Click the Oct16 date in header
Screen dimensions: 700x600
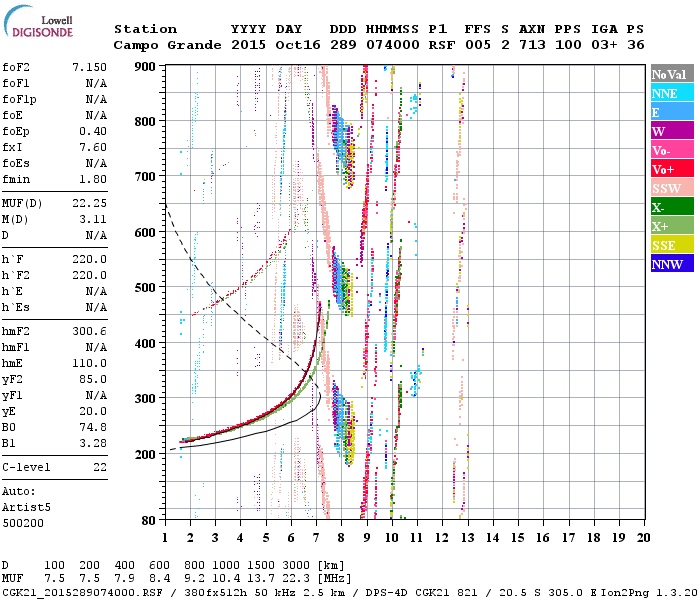pos(298,45)
